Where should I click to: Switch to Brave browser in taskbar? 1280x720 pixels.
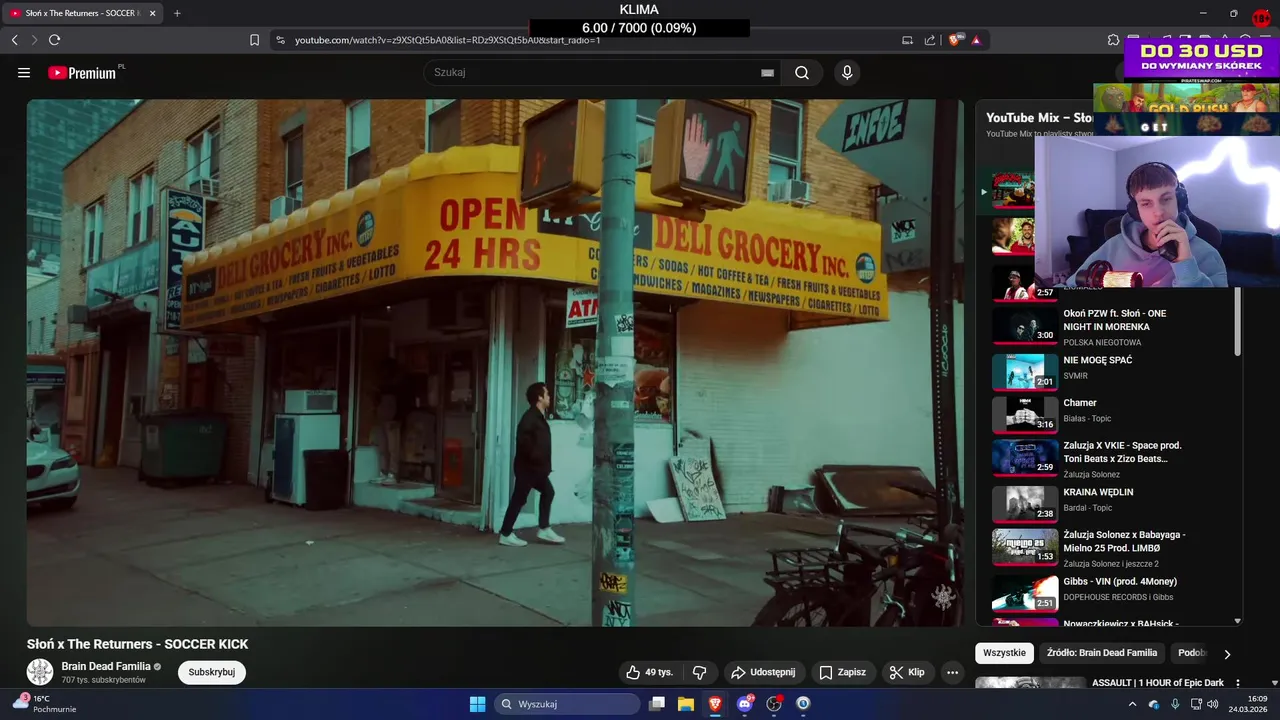tap(715, 704)
